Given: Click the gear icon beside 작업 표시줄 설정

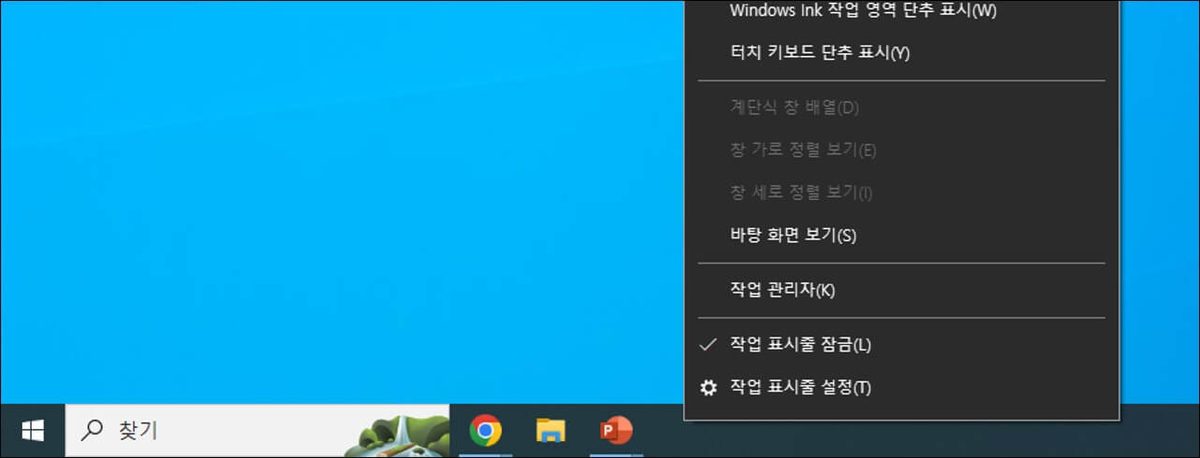Looking at the screenshot, I should tap(709, 387).
